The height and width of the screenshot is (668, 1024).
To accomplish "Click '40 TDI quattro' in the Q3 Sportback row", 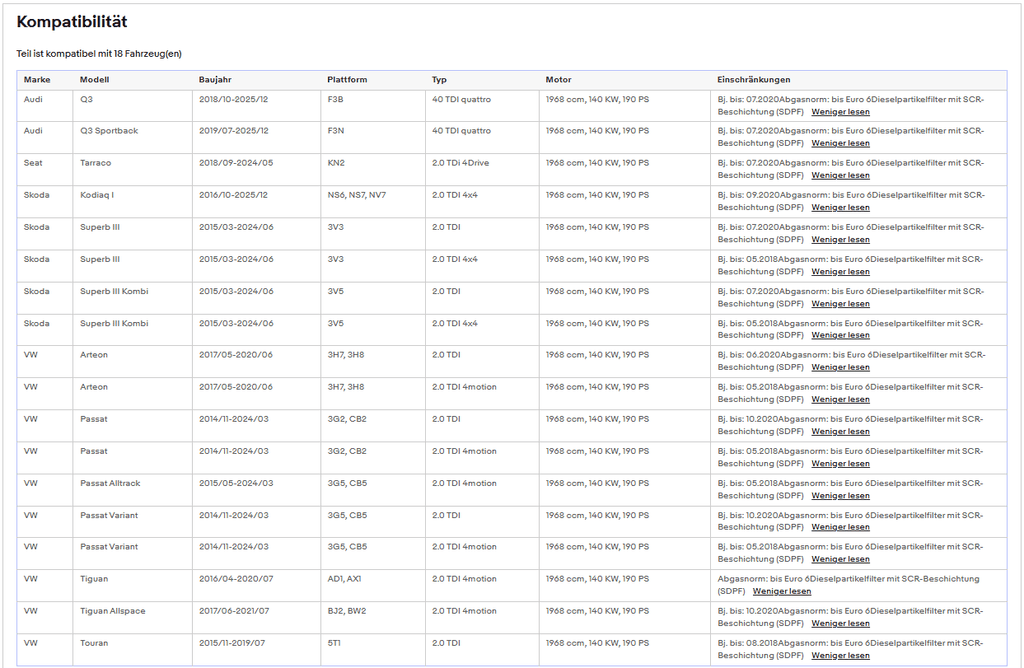I will 461,131.
